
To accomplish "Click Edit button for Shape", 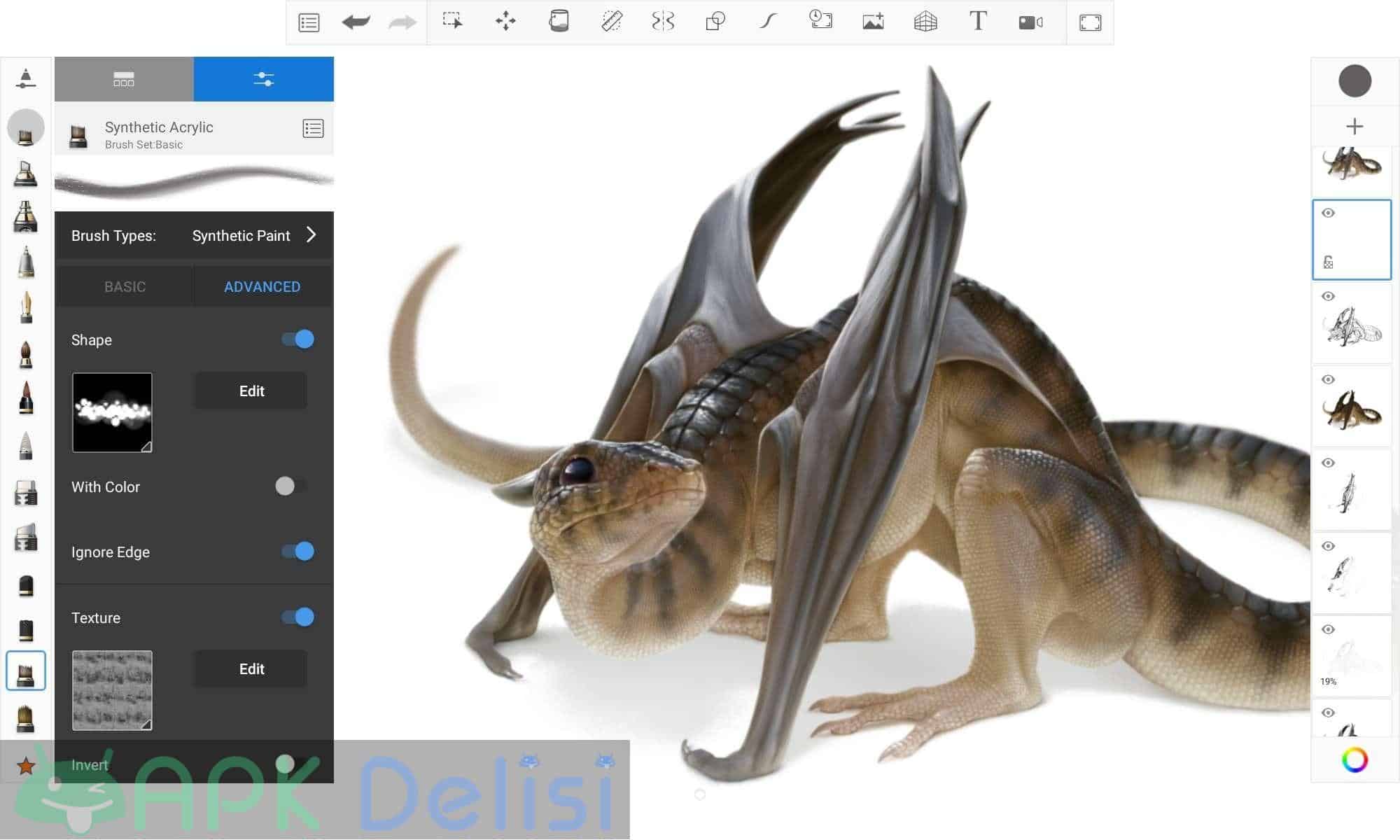I will [x=250, y=391].
